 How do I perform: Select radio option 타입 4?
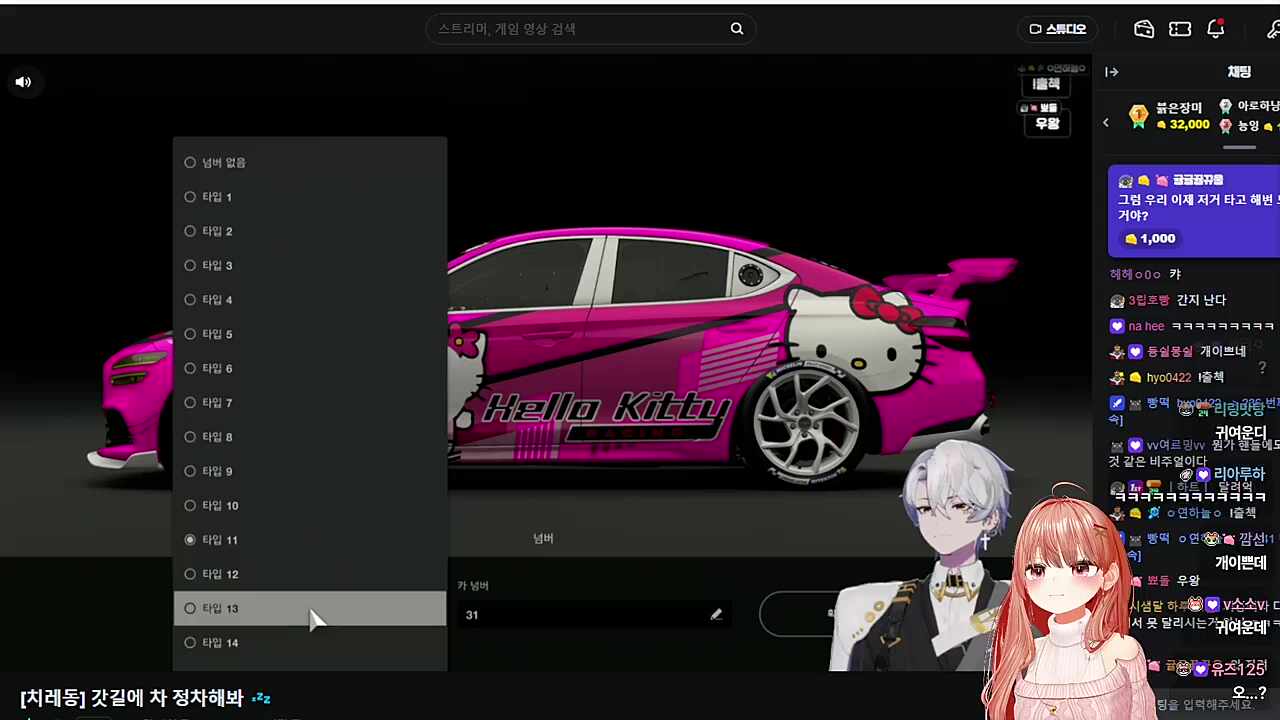(x=310, y=300)
